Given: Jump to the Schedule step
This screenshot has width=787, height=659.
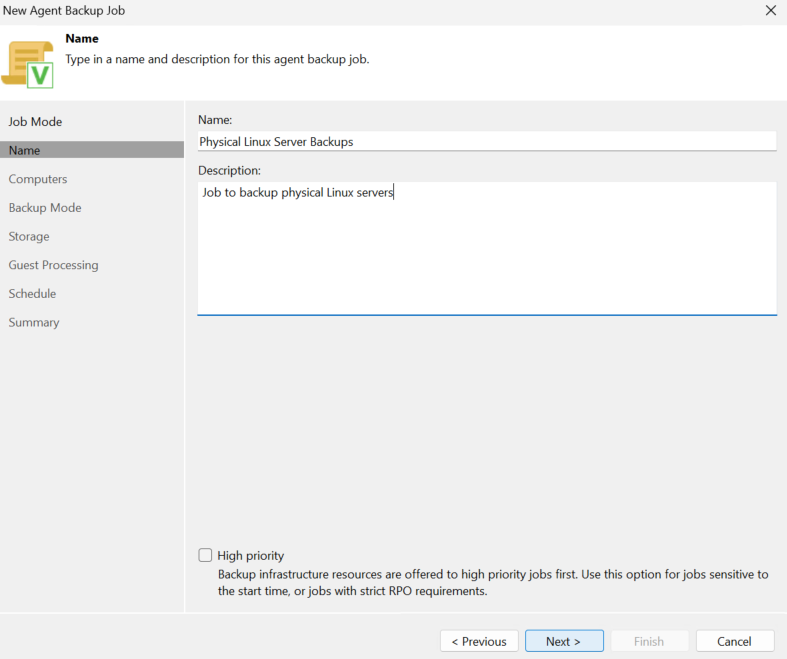Looking at the screenshot, I should coord(32,294).
